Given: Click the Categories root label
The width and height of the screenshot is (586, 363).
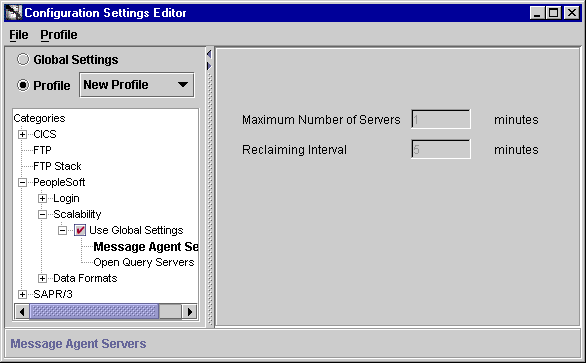Looking at the screenshot, I should tap(39, 118).
